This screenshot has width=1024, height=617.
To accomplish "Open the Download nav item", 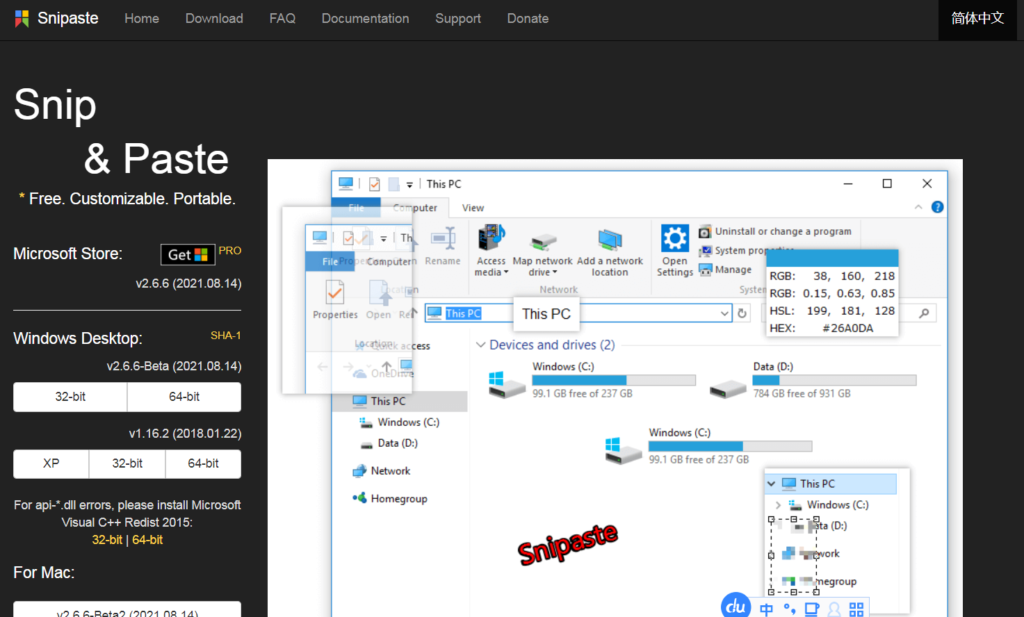I will (214, 18).
